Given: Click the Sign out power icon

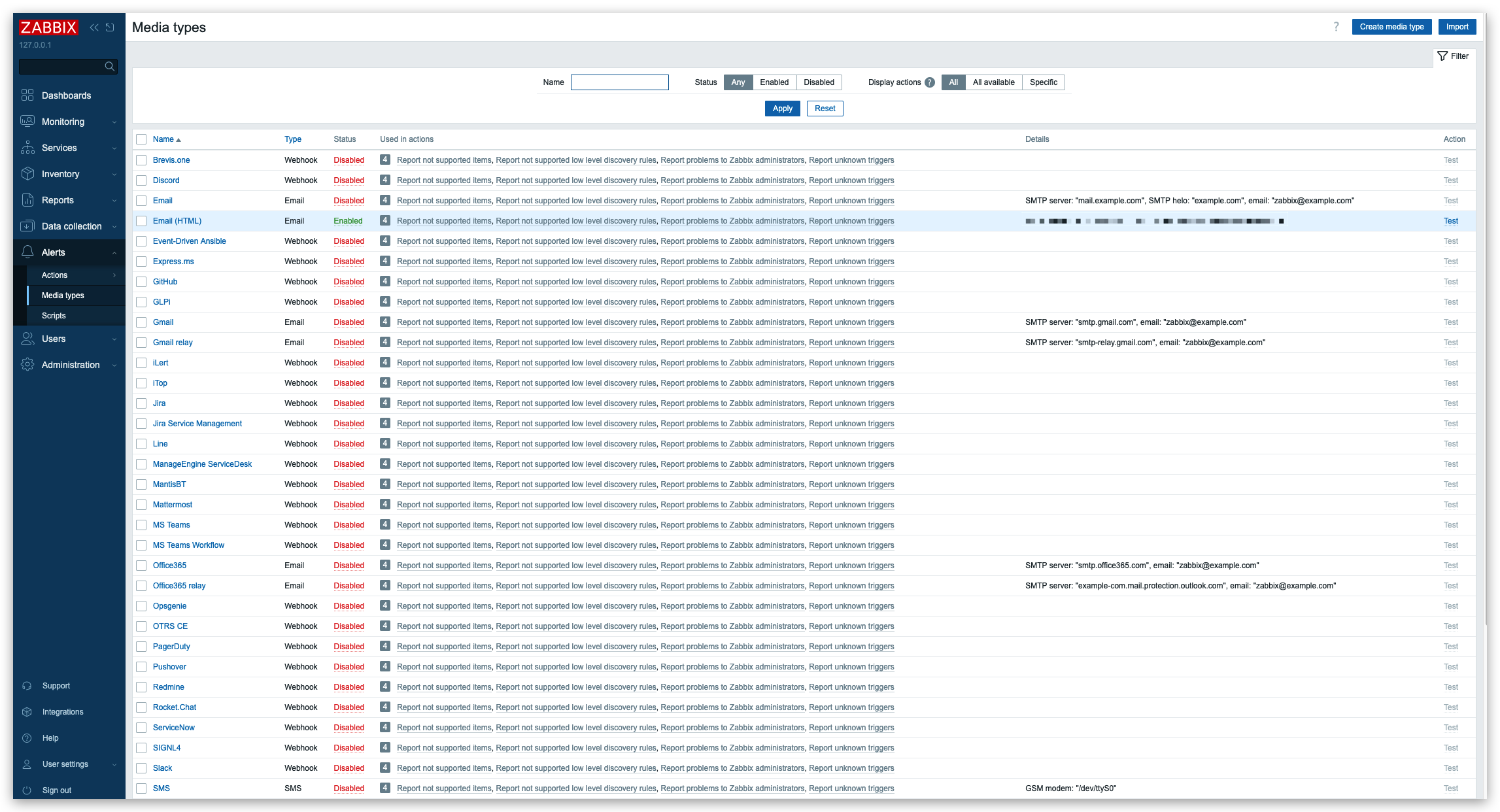Looking at the screenshot, I should tap(27, 790).
